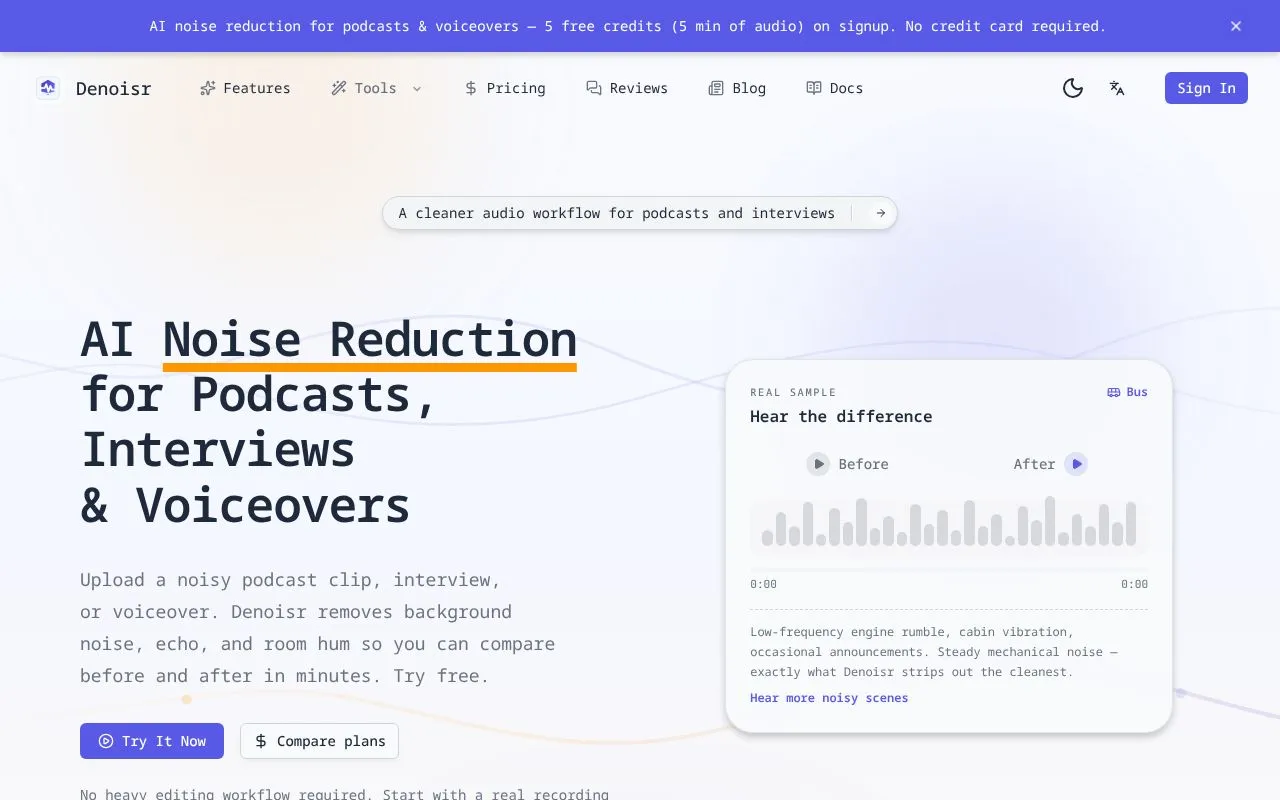Viewport: 1280px width, 800px height.
Task: Open the Features menu item
Action: tap(245, 88)
